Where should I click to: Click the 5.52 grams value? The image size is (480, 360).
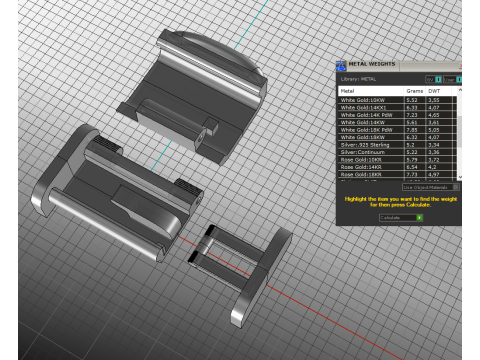point(412,100)
